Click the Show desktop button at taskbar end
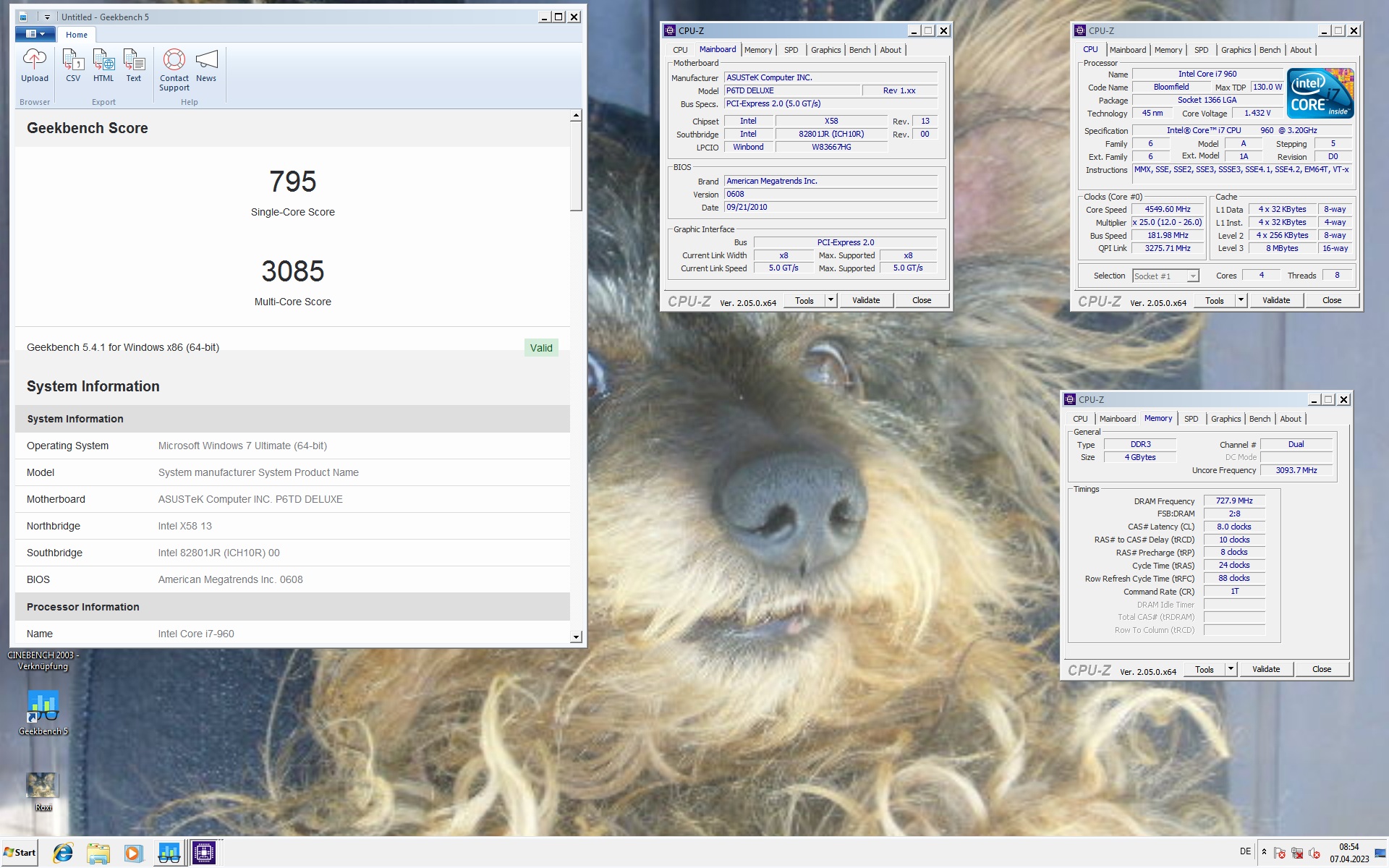Viewport: 1389px width, 868px height. pos(1381,853)
